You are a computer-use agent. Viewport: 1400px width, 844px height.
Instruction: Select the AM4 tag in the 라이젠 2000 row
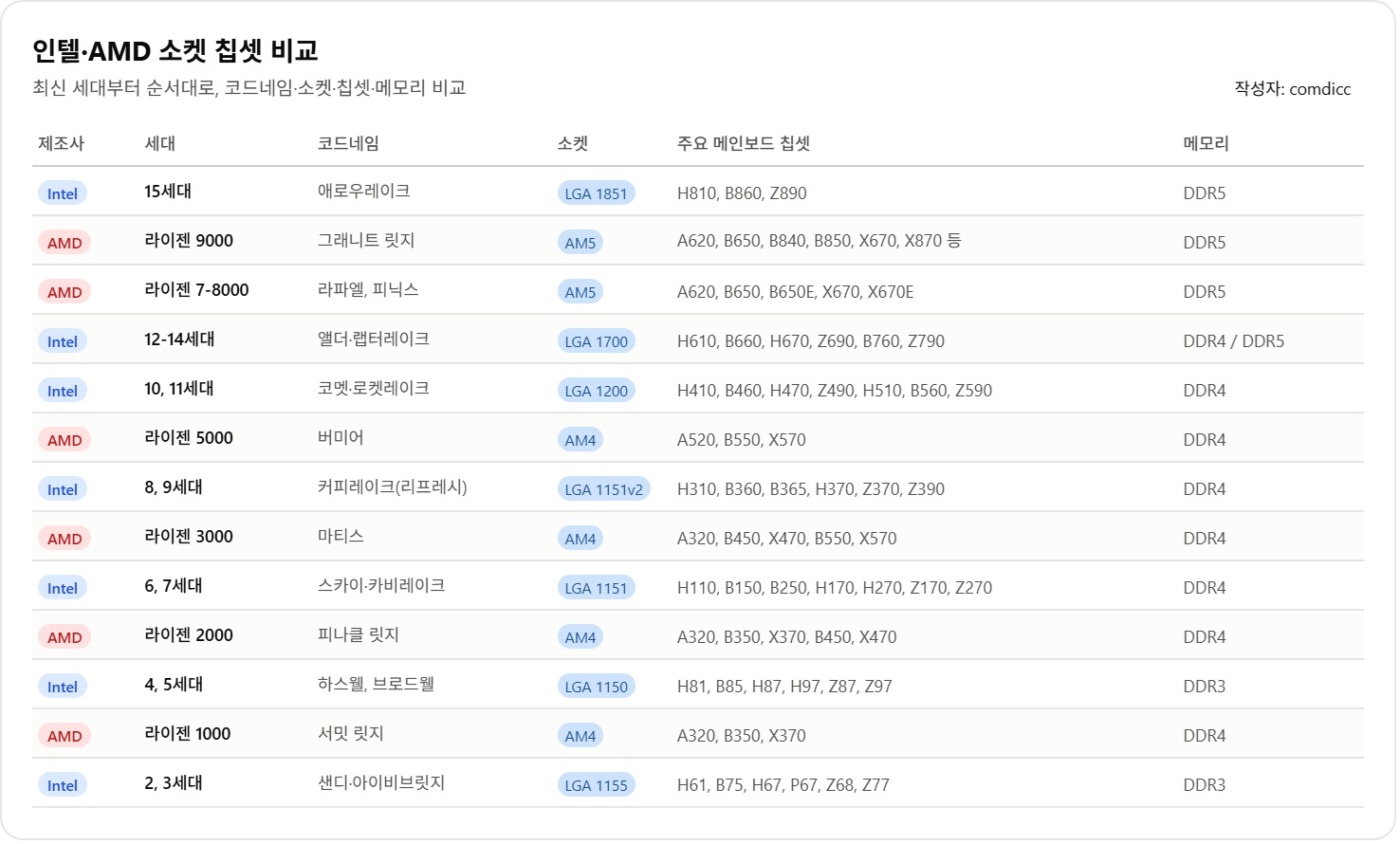(580, 637)
